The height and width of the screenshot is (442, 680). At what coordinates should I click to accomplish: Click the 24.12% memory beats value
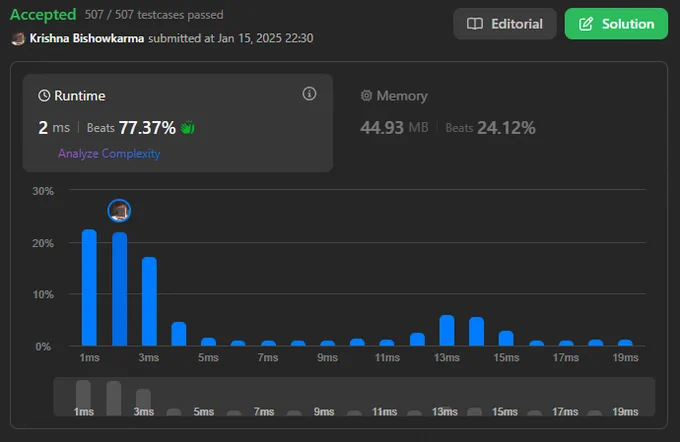pyautogui.click(x=506, y=128)
